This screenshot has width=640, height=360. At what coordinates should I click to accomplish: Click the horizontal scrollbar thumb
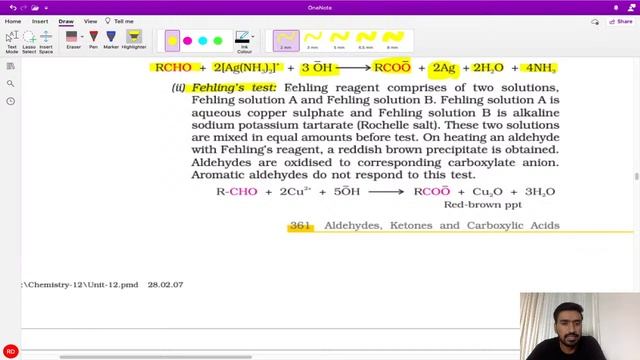156,357
